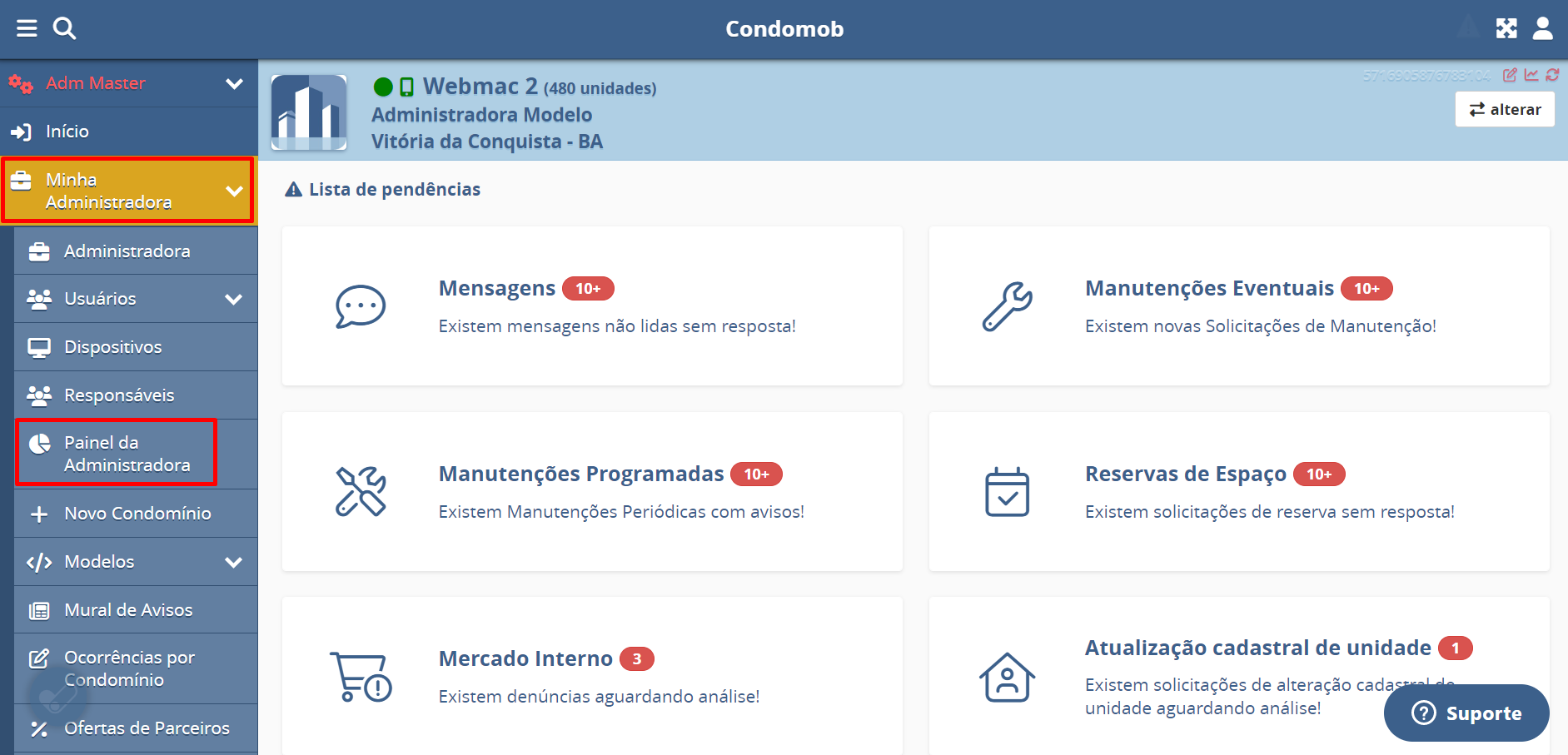This screenshot has height=755, width=1568.
Task: Collapse the Minha Administradora section
Action: (x=234, y=191)
